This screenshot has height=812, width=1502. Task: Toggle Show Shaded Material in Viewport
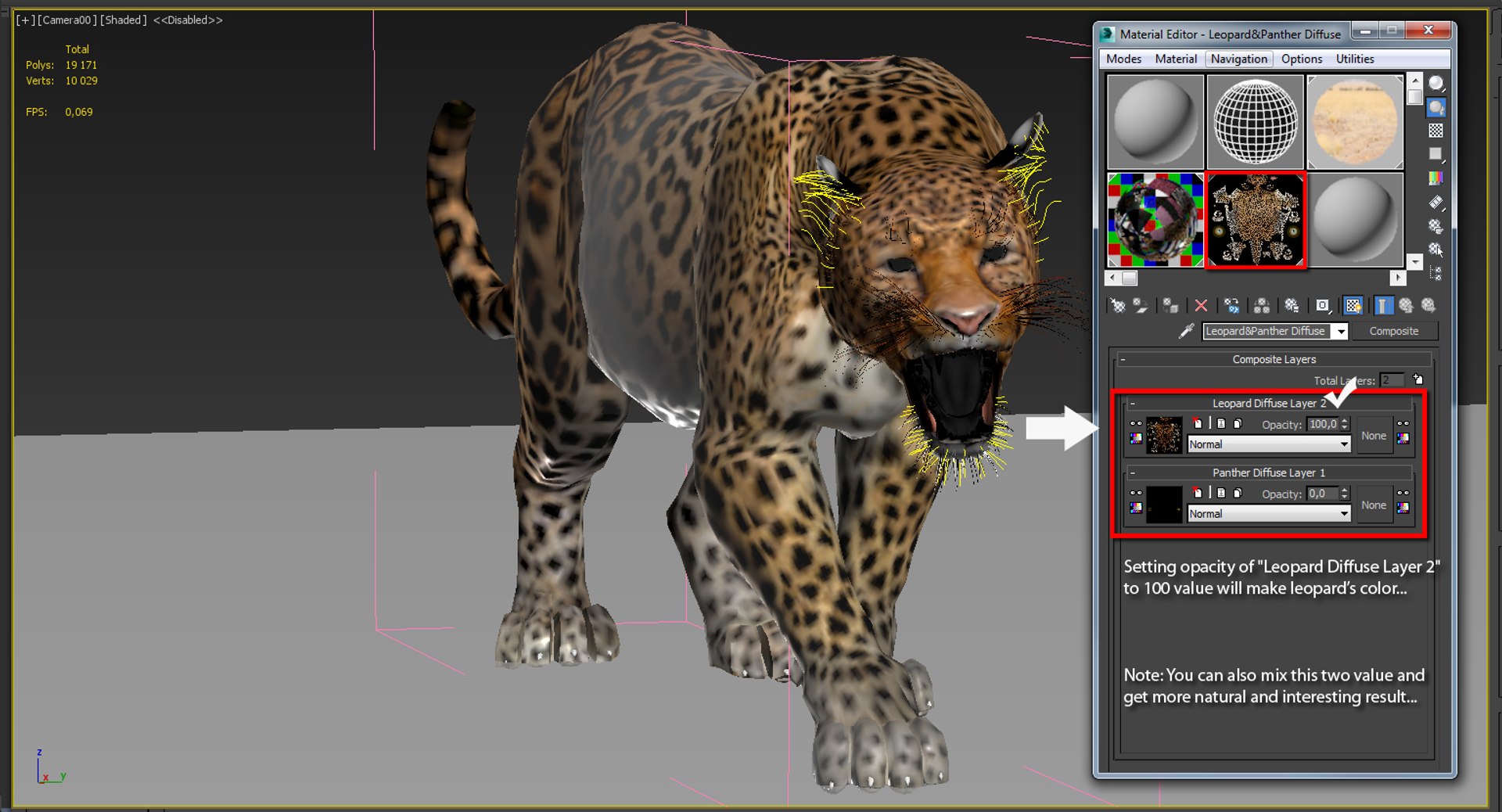(1353, 306)
